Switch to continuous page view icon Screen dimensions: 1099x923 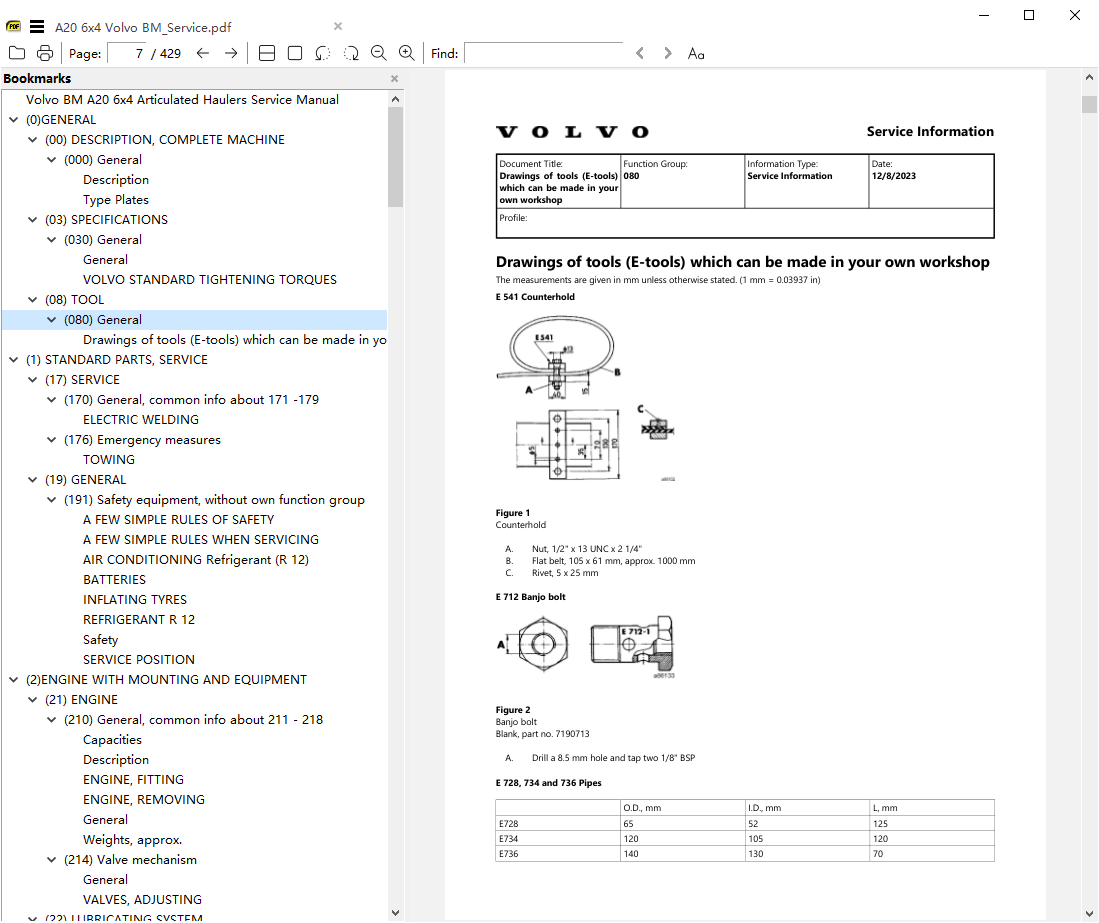267,53
